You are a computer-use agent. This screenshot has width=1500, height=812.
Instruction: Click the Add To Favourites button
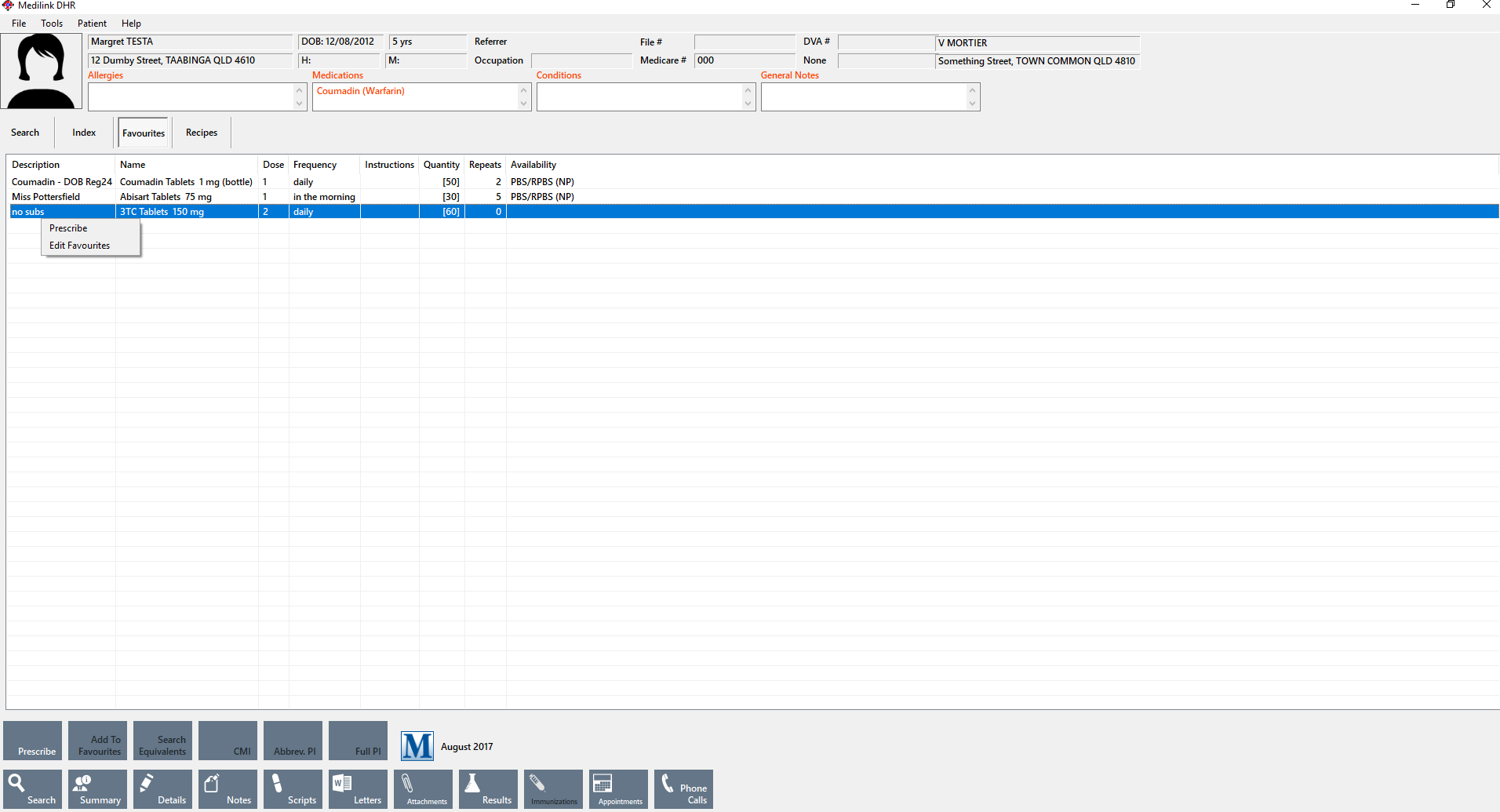click(x=97, y=741)
